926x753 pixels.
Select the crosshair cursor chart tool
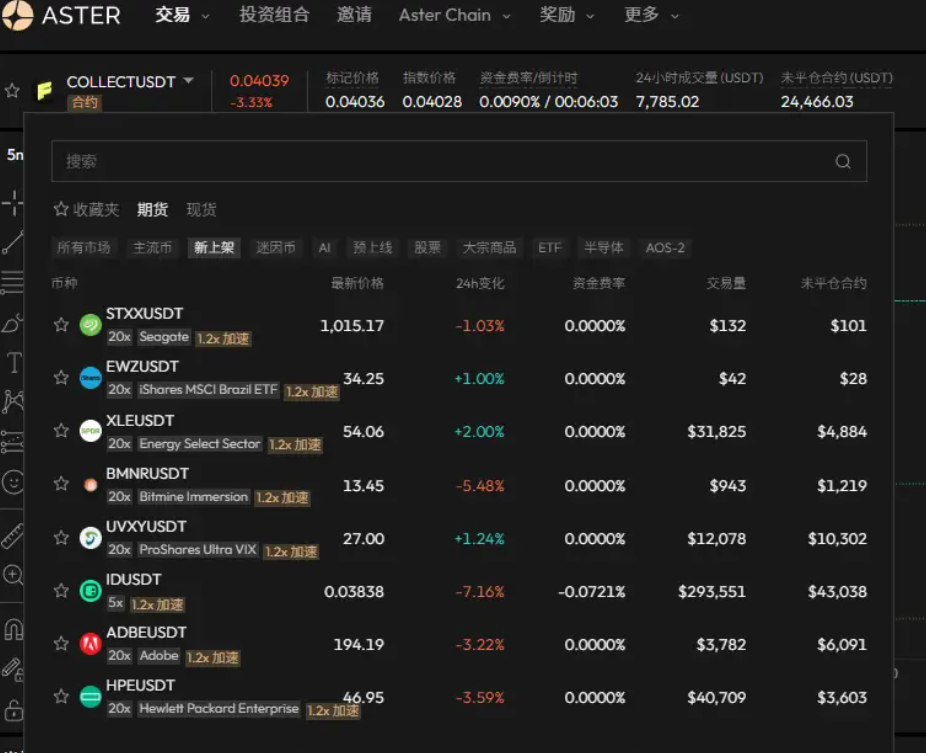point(12,203)
